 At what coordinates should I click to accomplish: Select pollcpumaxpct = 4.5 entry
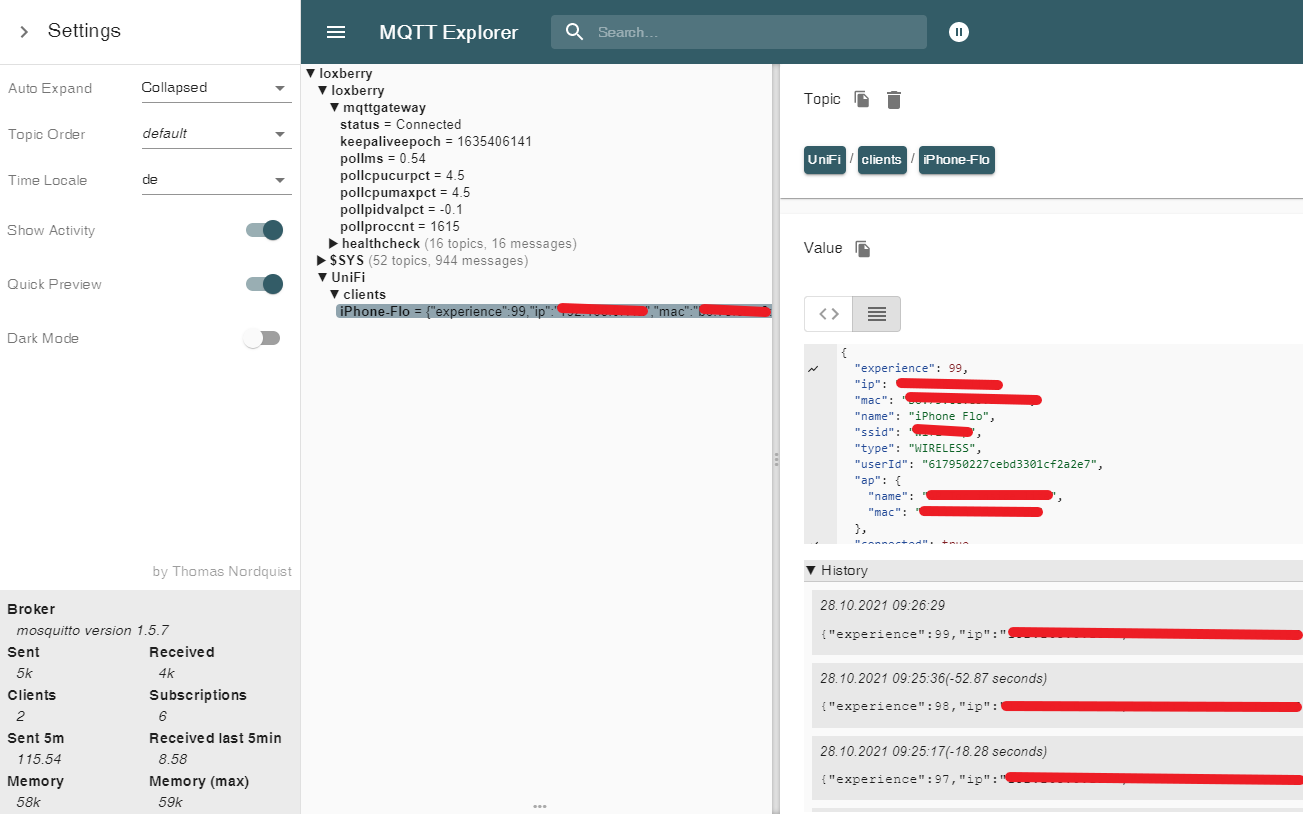coord(405,192)
